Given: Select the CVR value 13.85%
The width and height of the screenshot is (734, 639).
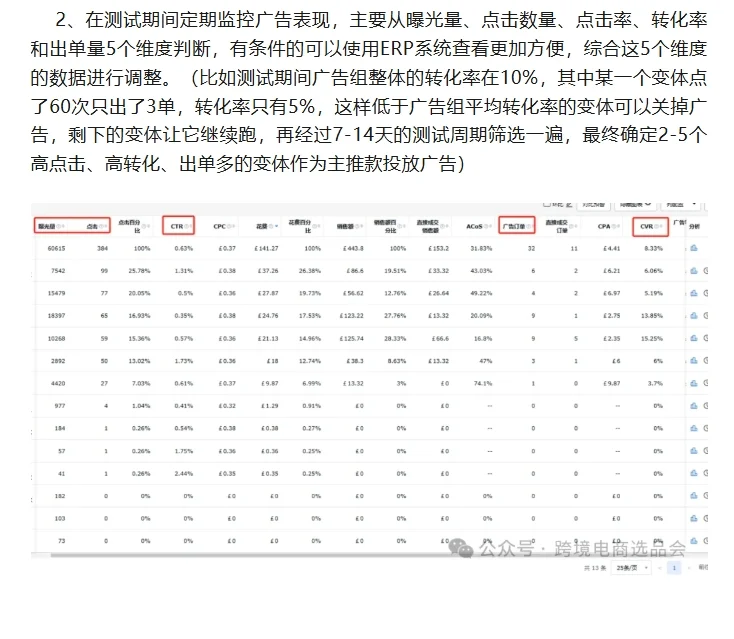Looking at the screenshot, I should click(x=652, y=316).
